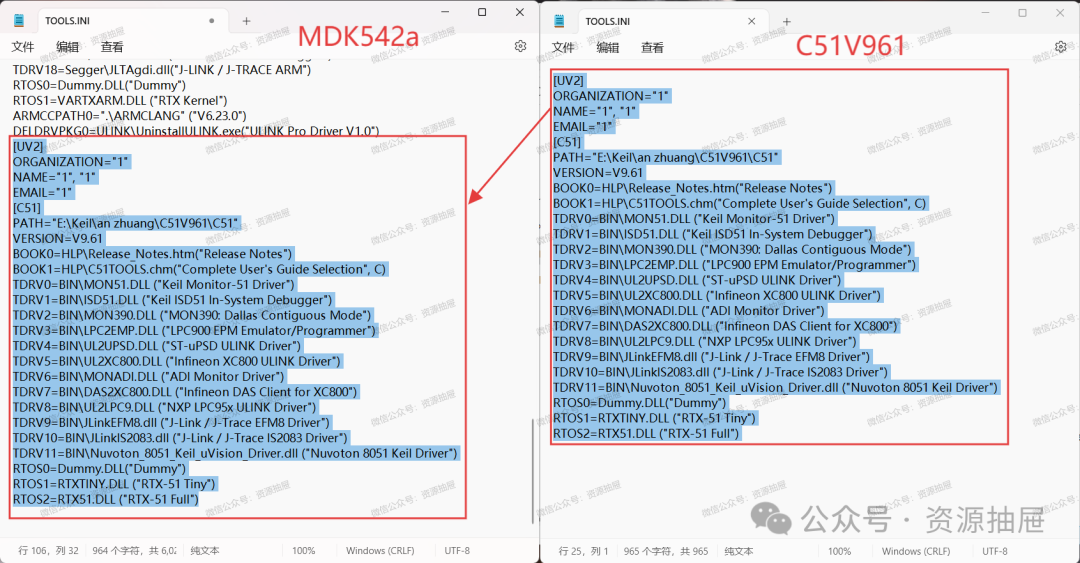Click the ARMCCPATH0=".\ARMCLANG" line
Image resolution: width=1080 pixels, height=563 pixels.
coord(129,116)
